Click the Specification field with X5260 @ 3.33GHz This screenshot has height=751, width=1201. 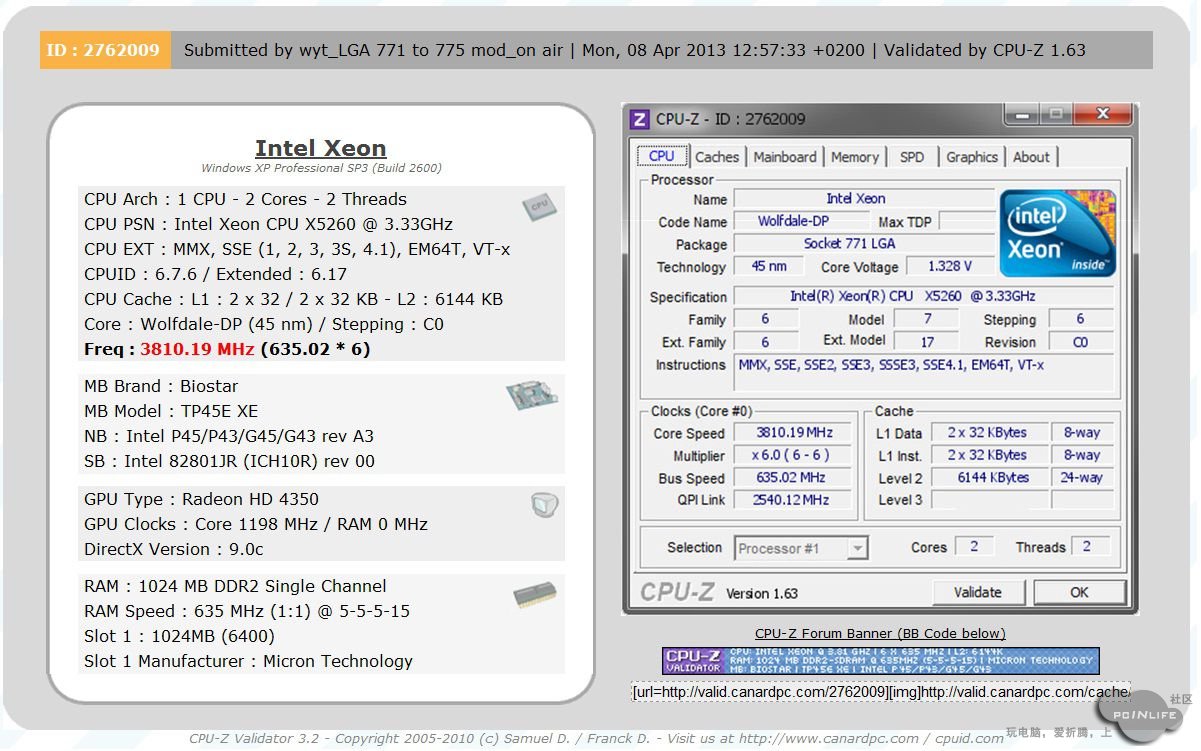tap(924, 296)
